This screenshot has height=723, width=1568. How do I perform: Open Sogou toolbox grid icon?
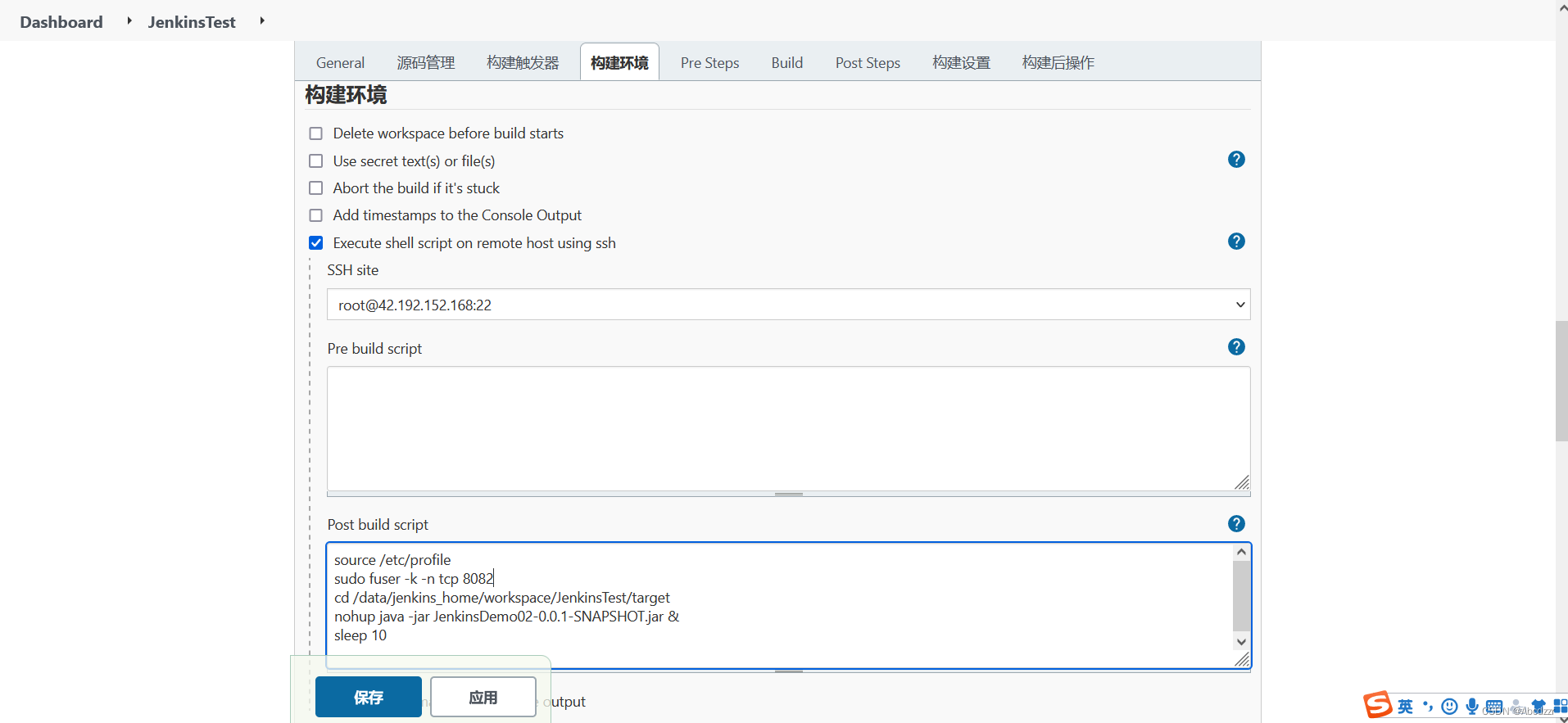pos(1560,706)
